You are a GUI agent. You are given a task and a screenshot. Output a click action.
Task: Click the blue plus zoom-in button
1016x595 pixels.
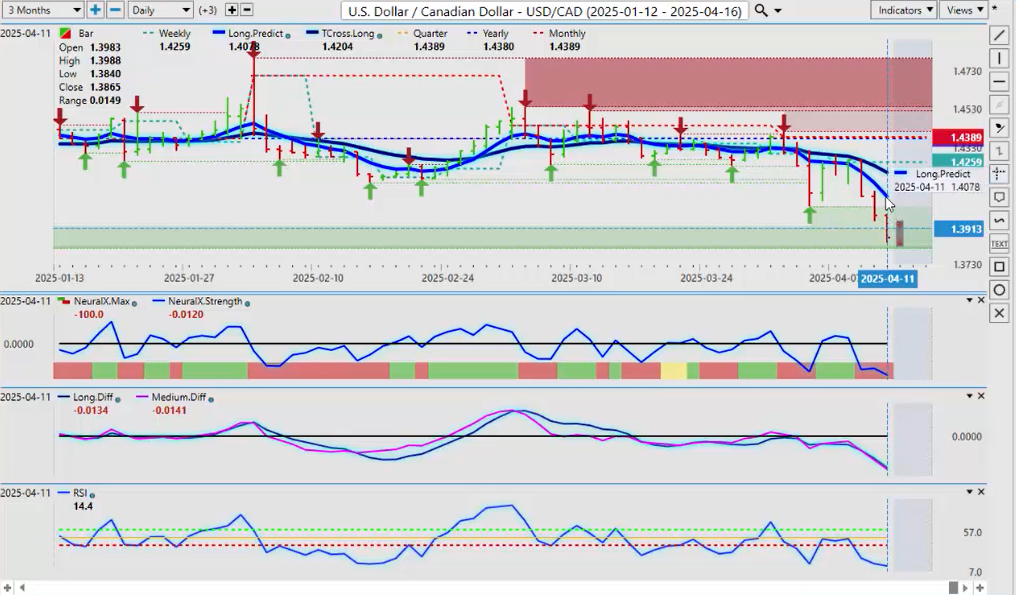pos(95,10)
